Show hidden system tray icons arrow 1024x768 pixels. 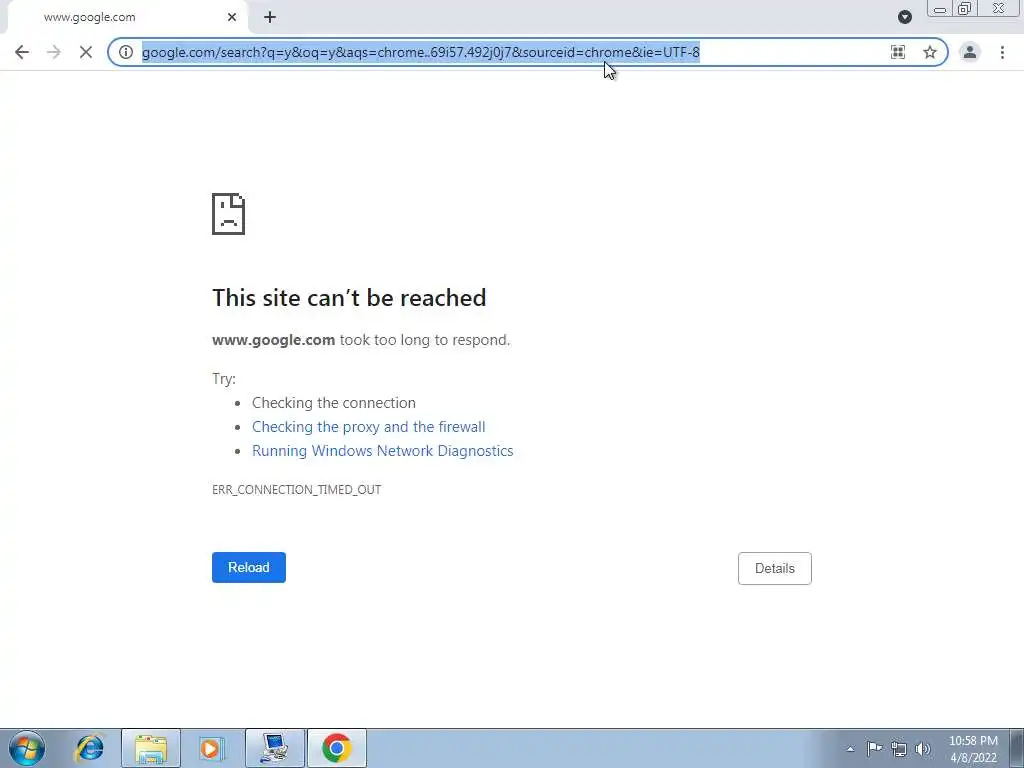click(x=850, y=749)
